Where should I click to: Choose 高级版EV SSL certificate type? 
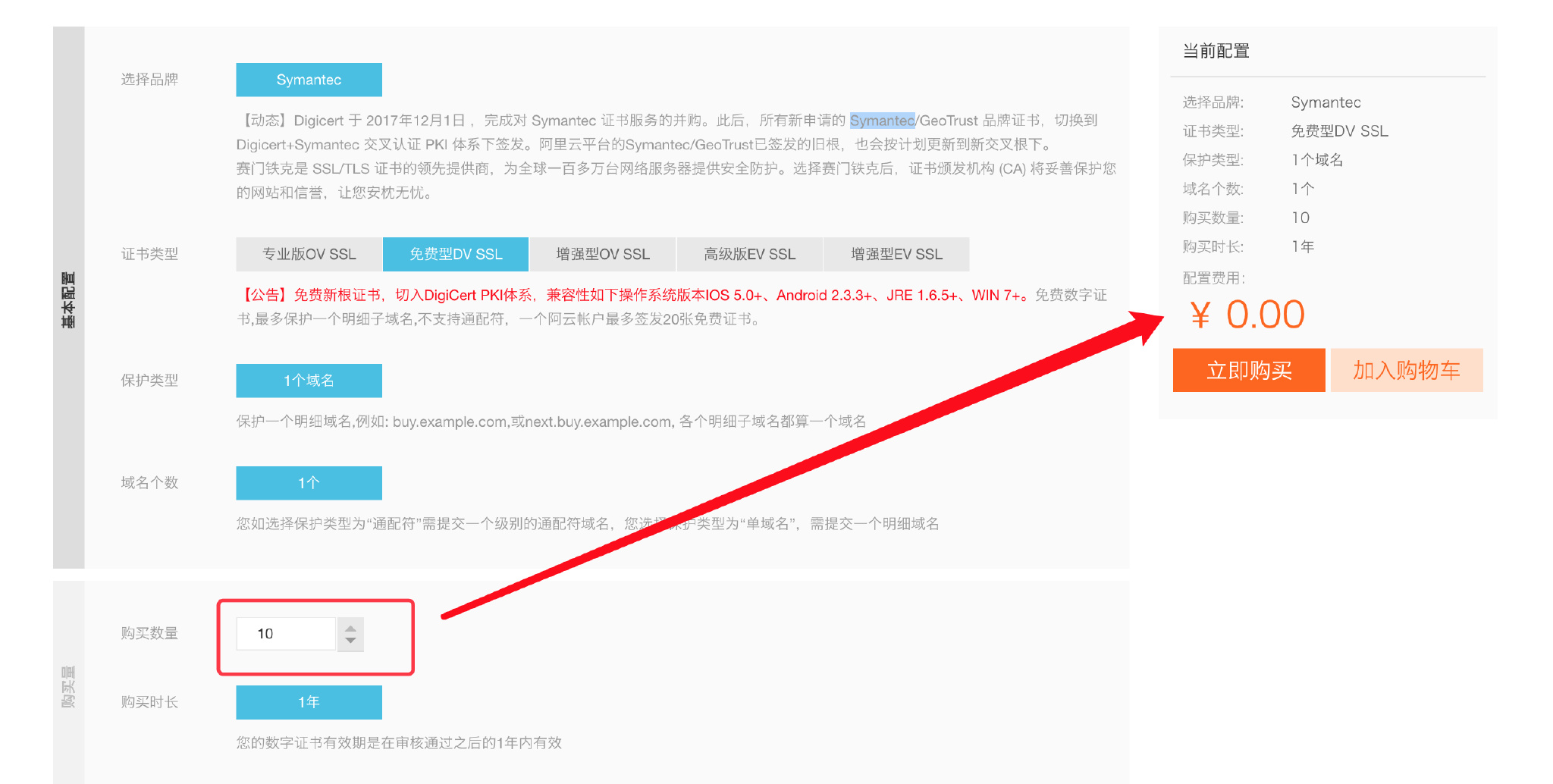coord(749,254)
